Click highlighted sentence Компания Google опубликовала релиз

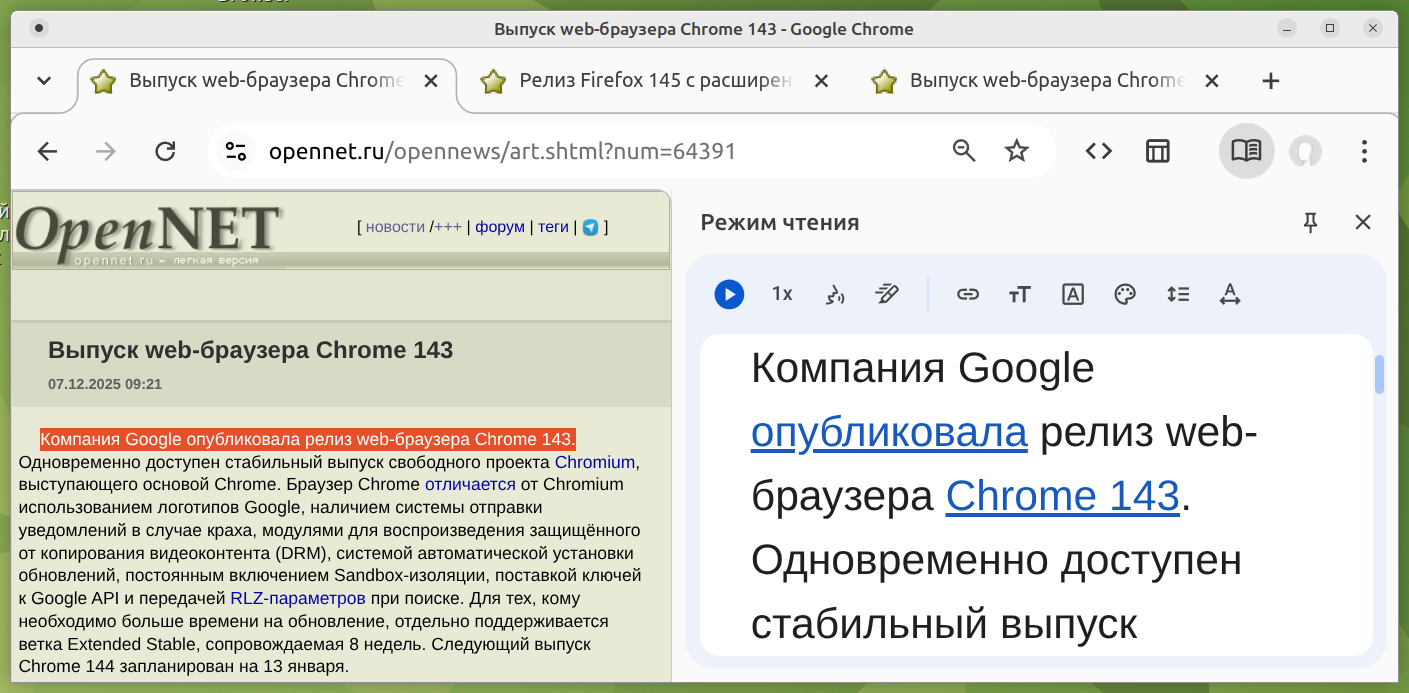click(x=308, y=439)
